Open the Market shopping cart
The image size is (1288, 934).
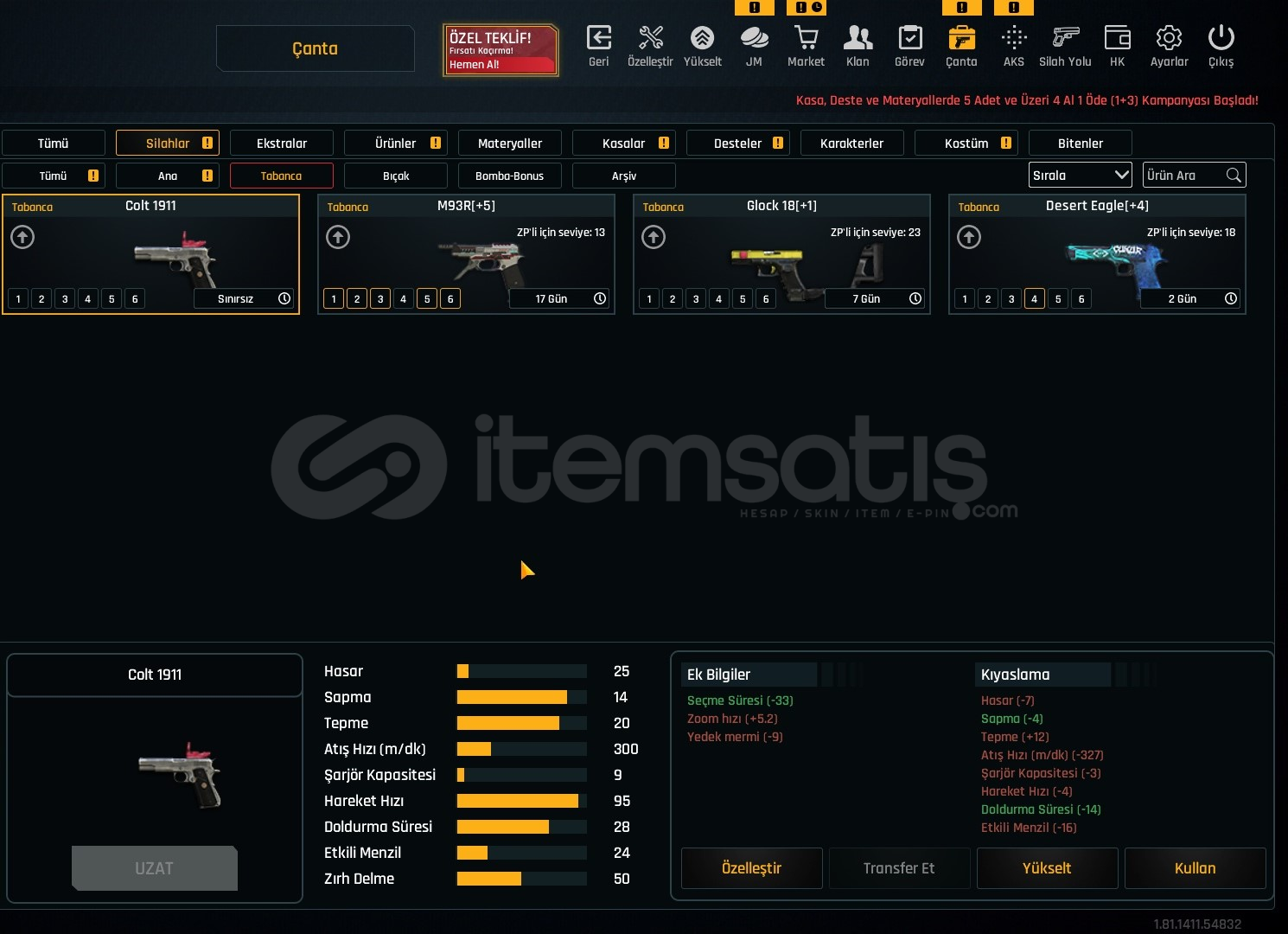tap(806, 39)
